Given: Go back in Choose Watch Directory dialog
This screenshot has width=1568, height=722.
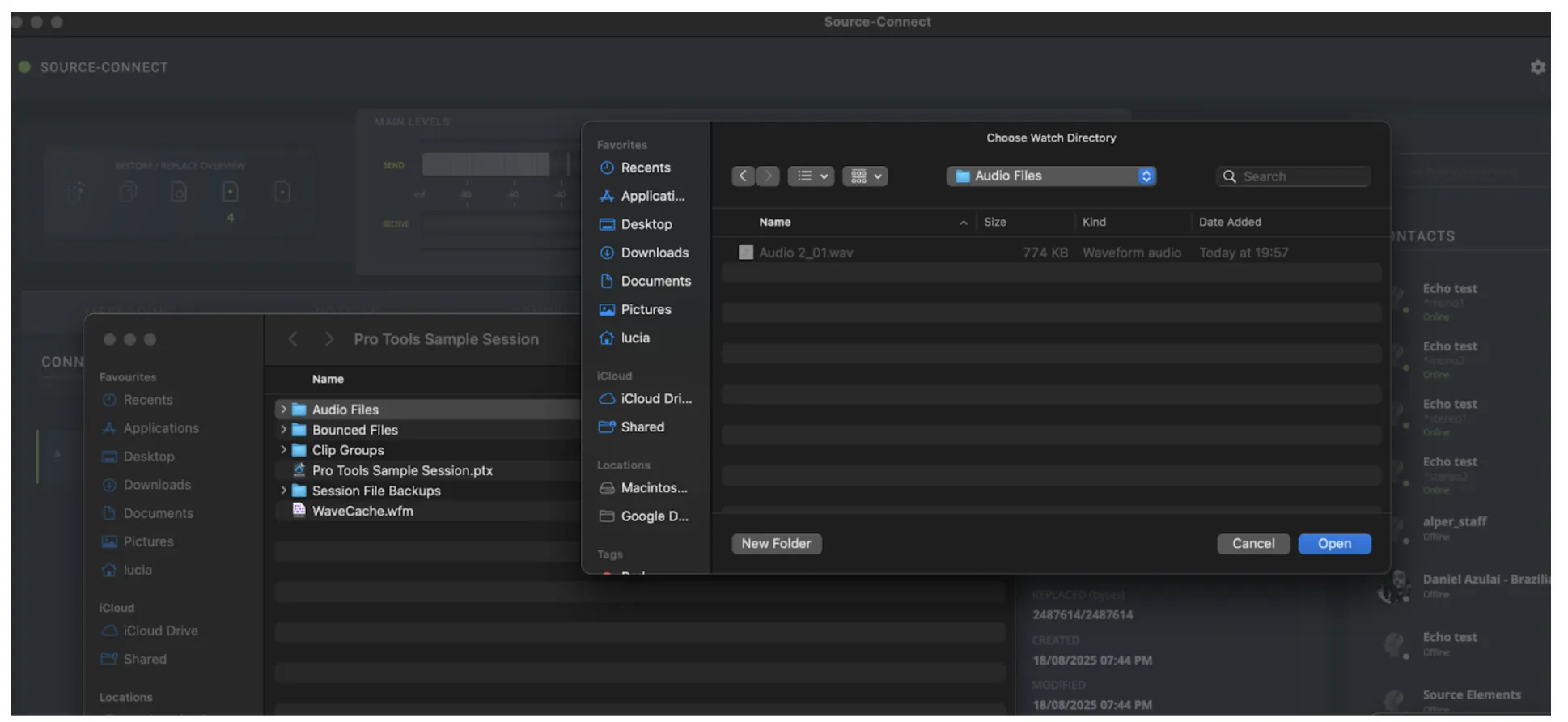Looking at the screenshot, I should coord(743,176).
